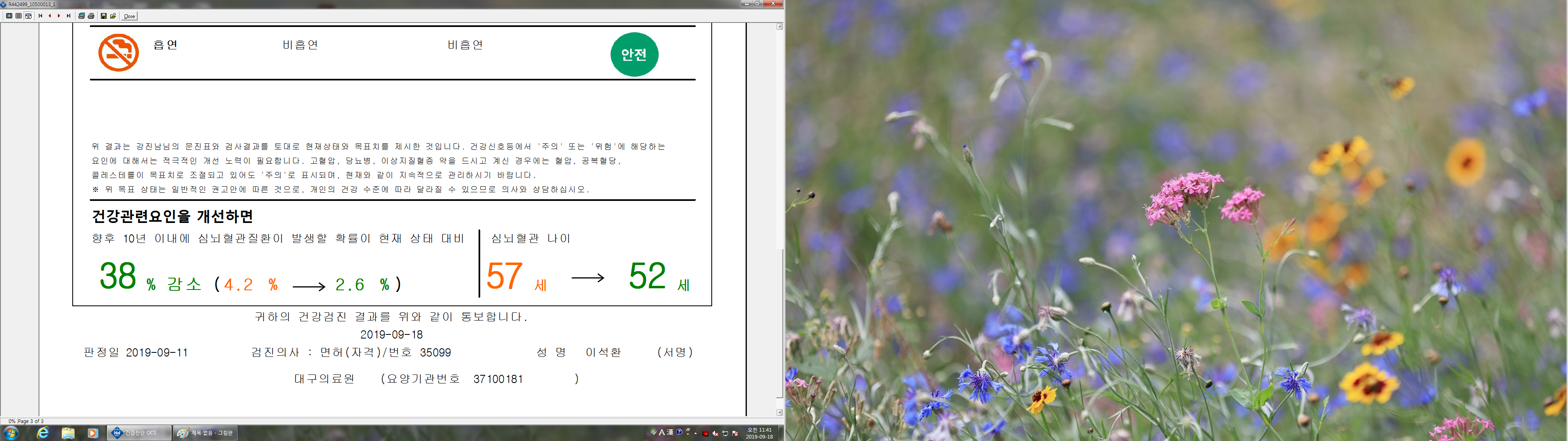Viewport: 1568px width, 441px height.
Task: Jump to the last page arrow
Action: [x=69, y=16]
